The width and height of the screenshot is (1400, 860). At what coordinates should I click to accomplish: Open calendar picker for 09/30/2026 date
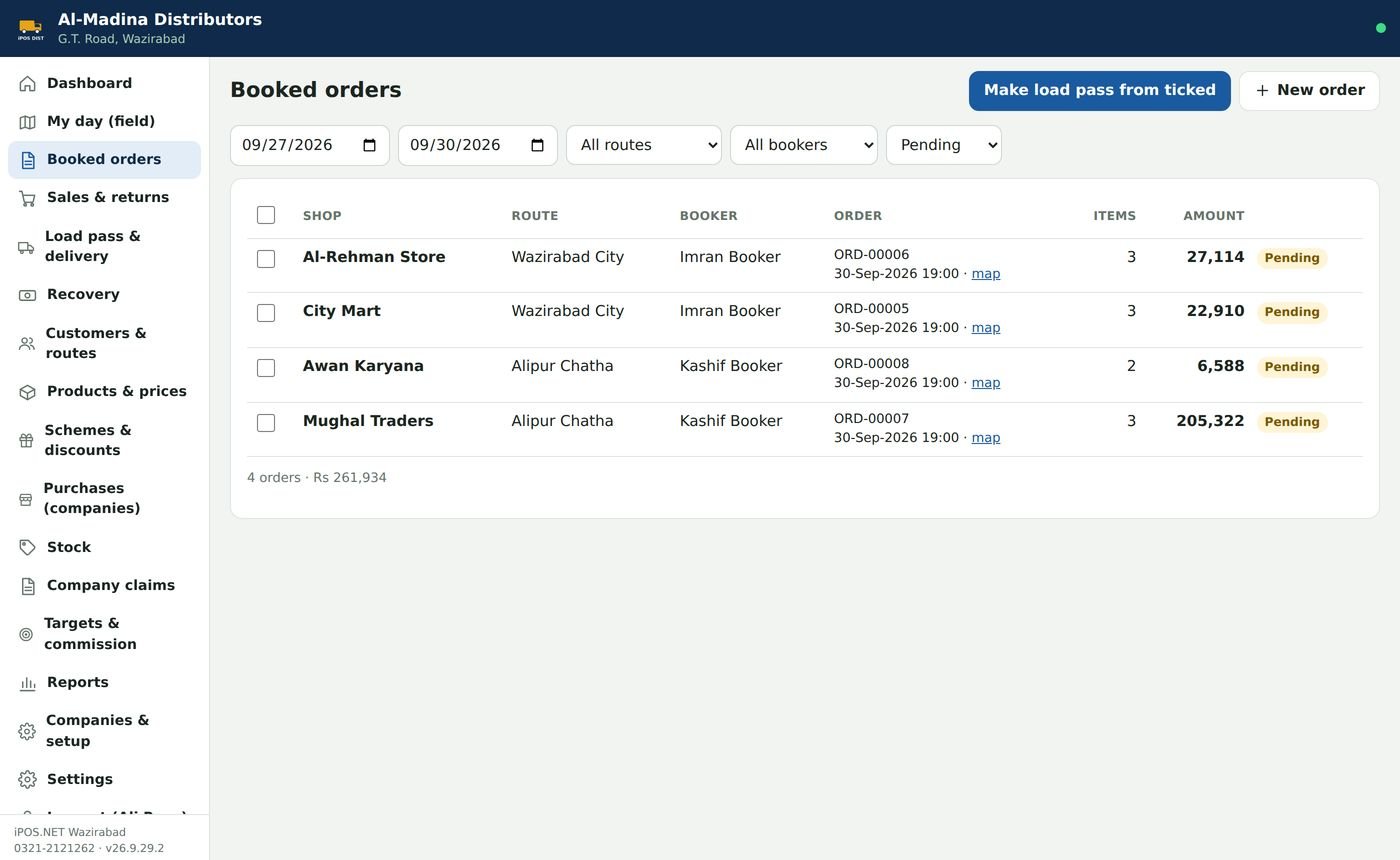click(537, 145)
